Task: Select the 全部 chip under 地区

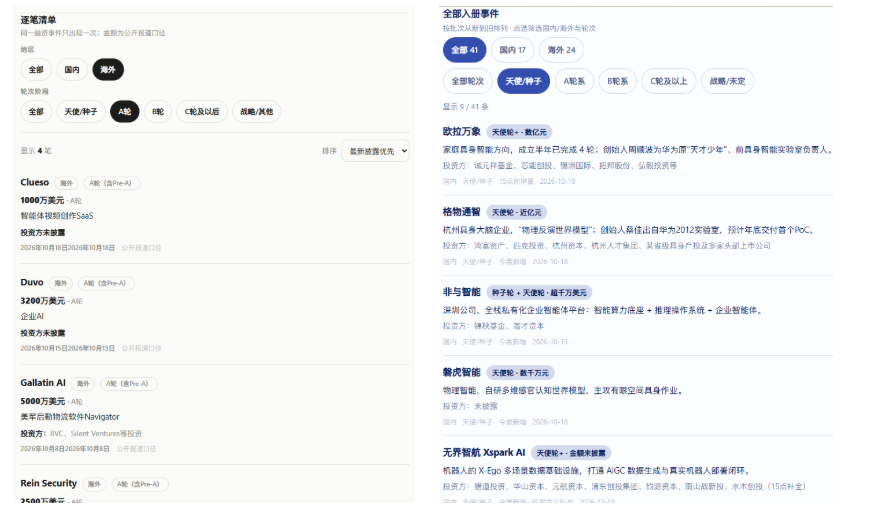Action: (36, 70)
